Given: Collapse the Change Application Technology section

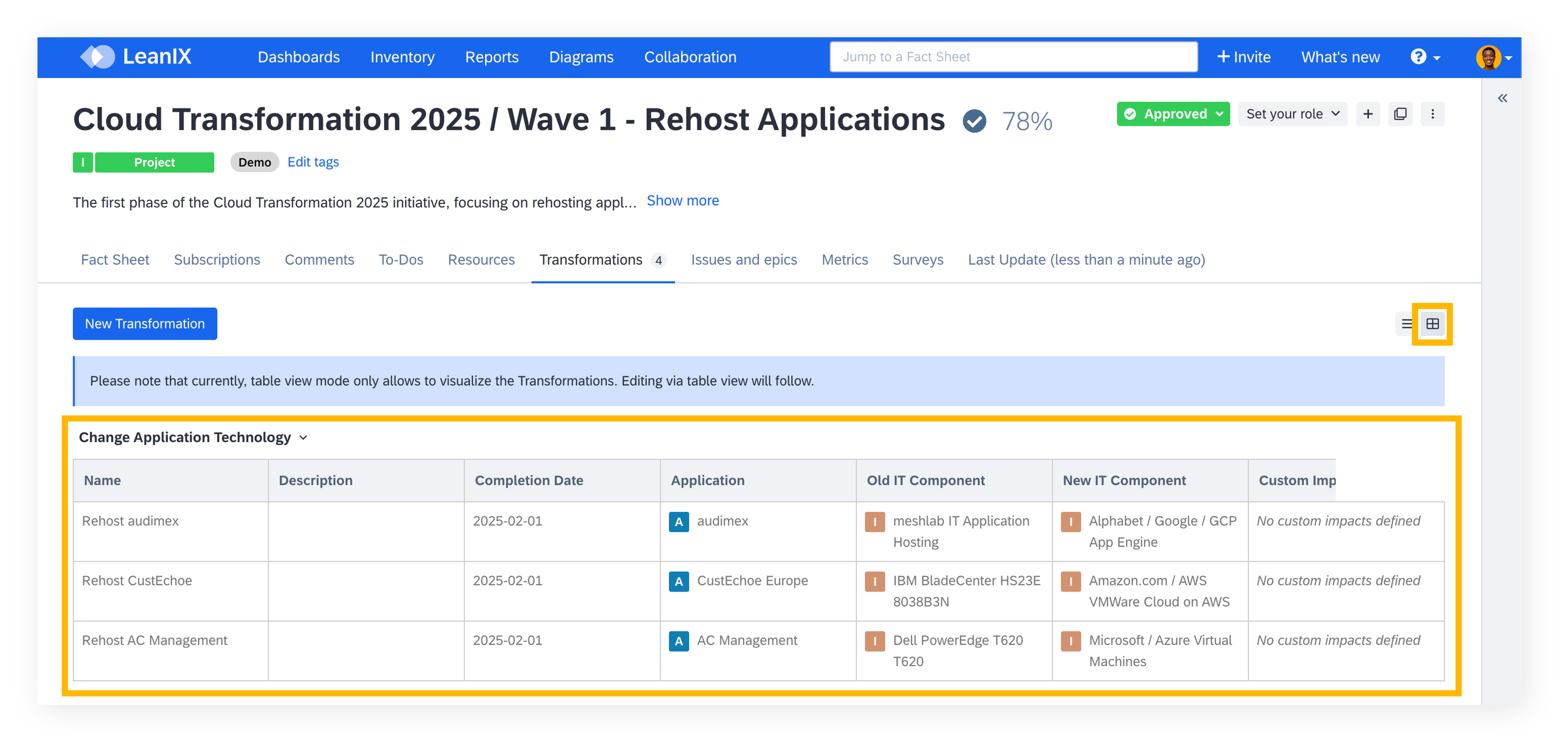Looking at the screenshot, I should pyautogui.click(x=303, y=438).
